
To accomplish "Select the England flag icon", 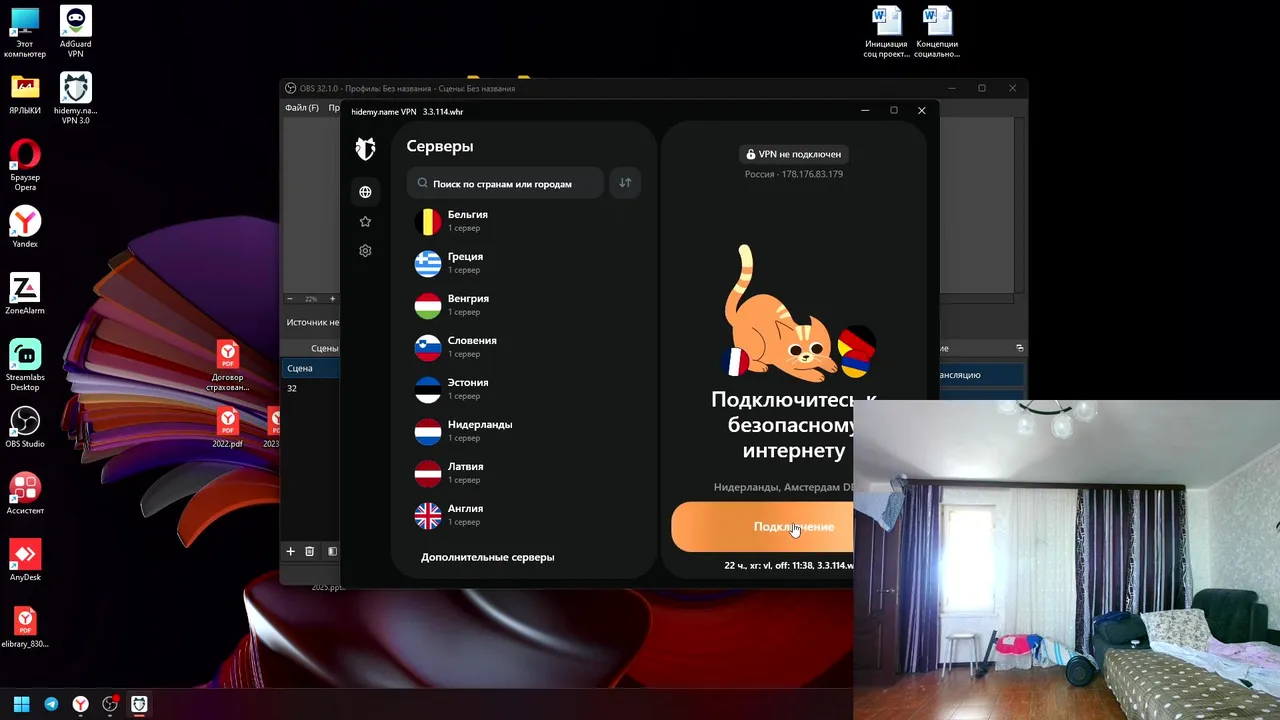I will (x=428, y=515).
